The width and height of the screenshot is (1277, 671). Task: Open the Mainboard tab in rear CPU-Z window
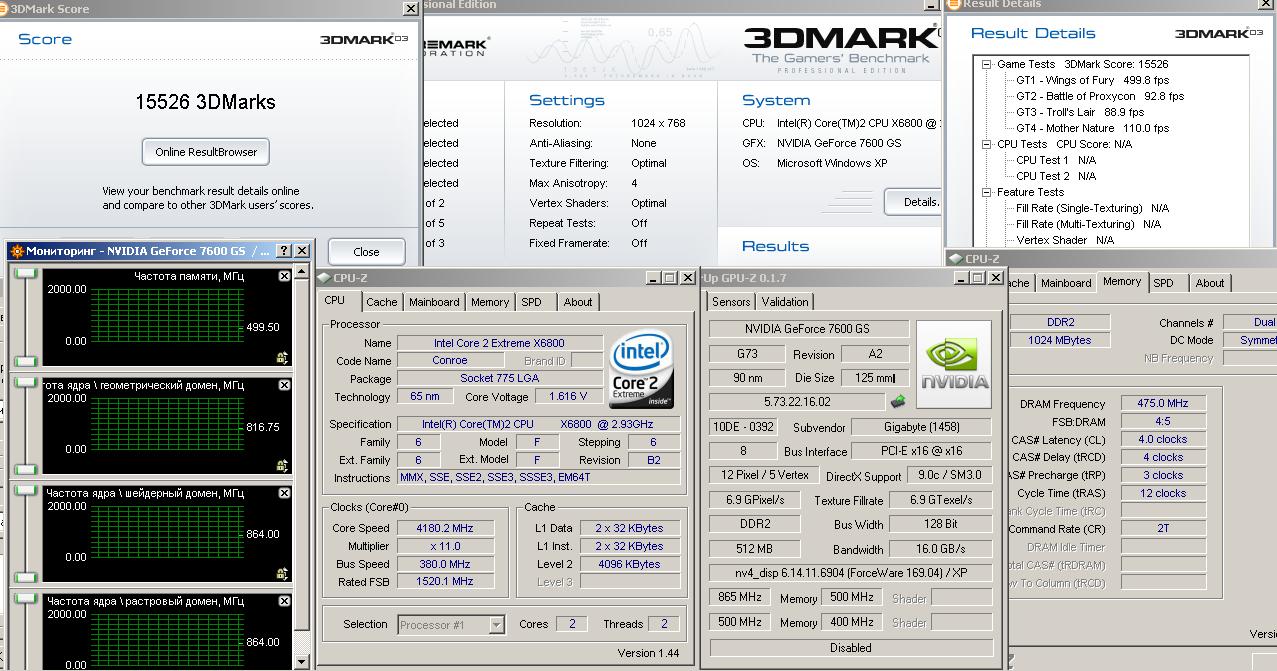tap(1066, 283)
